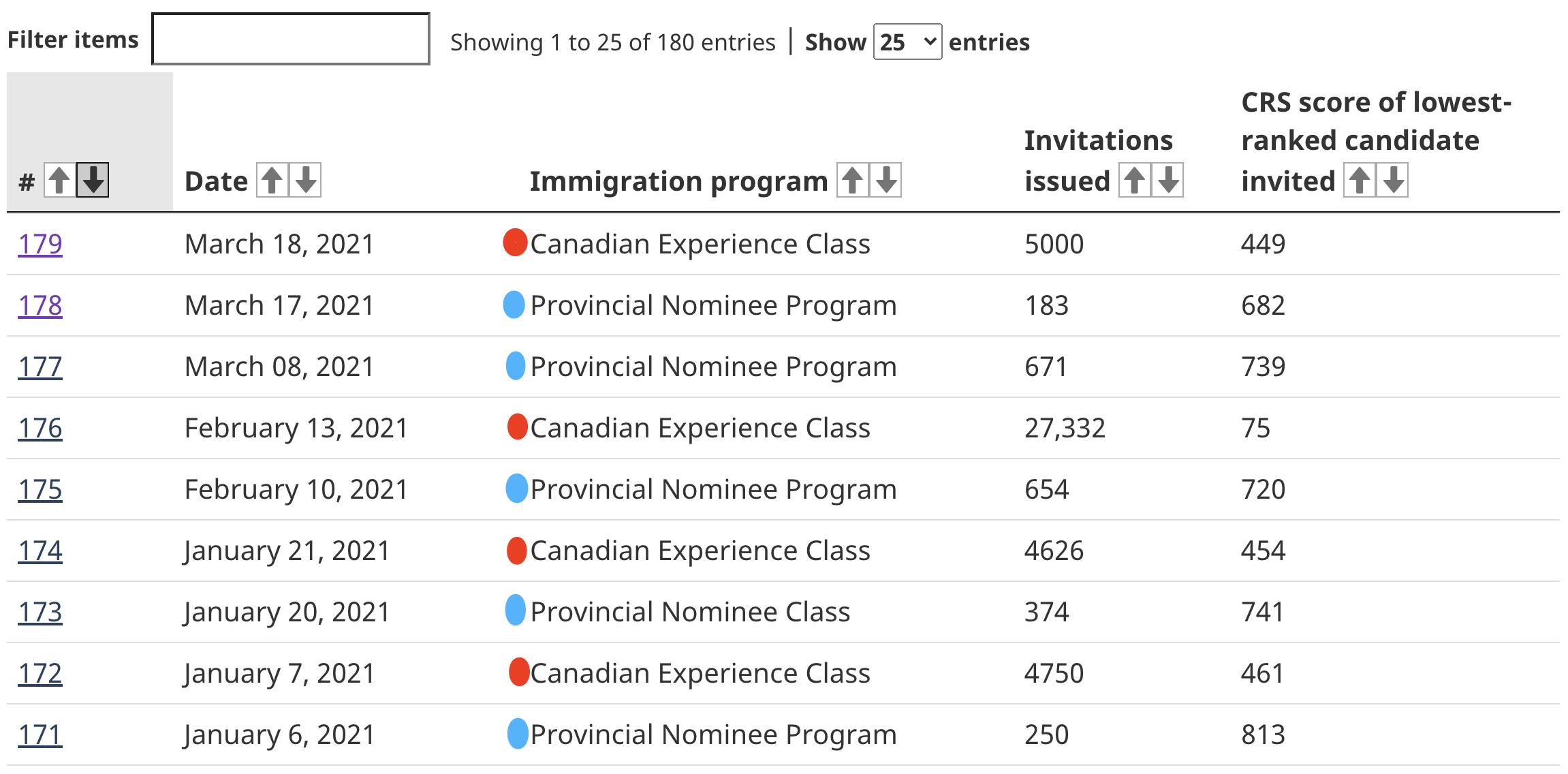This screenshot has width=1568, height=774.
Task: Open draw number 171 link
Action: click(x=40, y=734)
